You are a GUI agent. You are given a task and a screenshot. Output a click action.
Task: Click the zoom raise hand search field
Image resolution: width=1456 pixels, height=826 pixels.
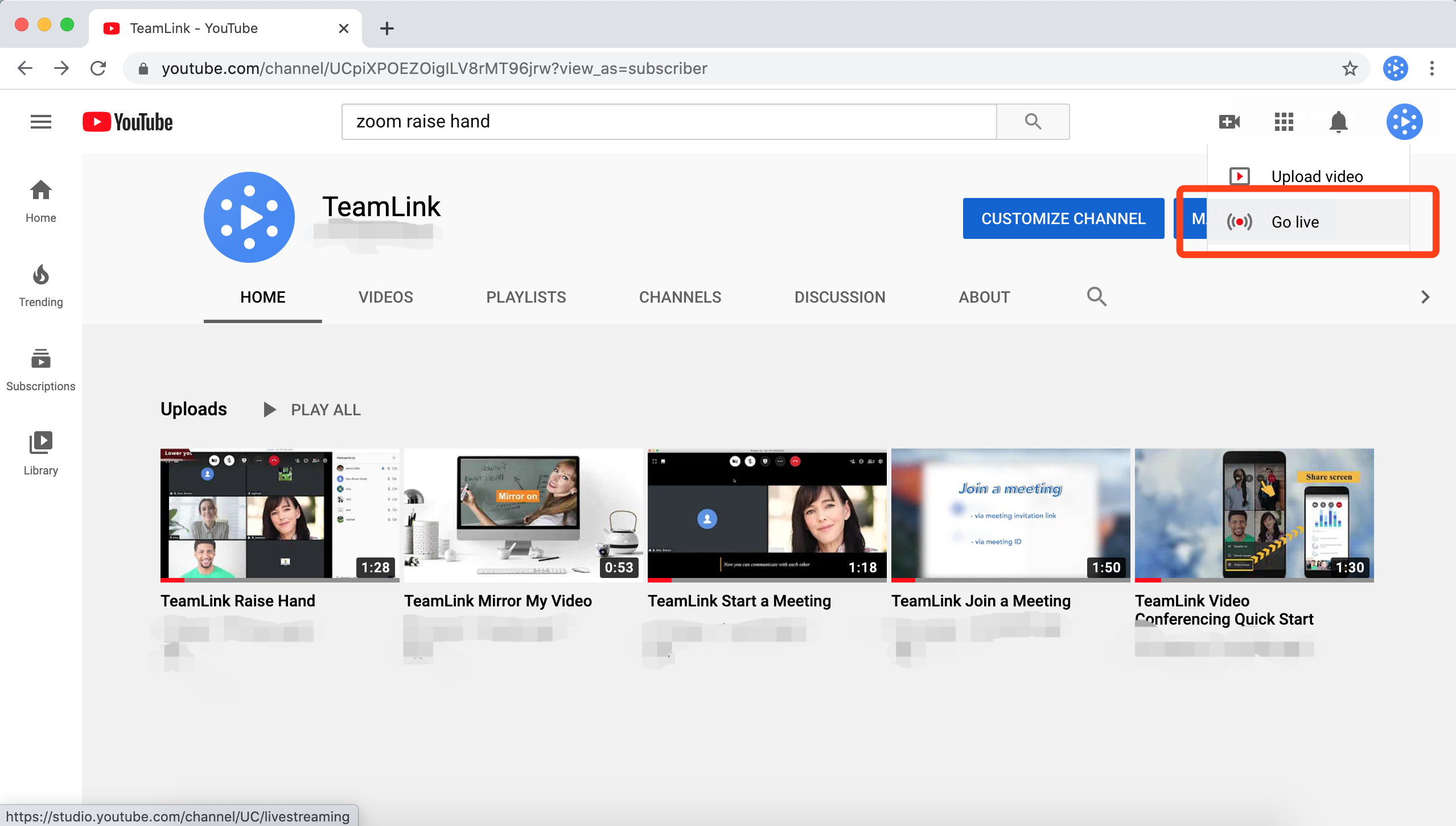pos(668,122)
